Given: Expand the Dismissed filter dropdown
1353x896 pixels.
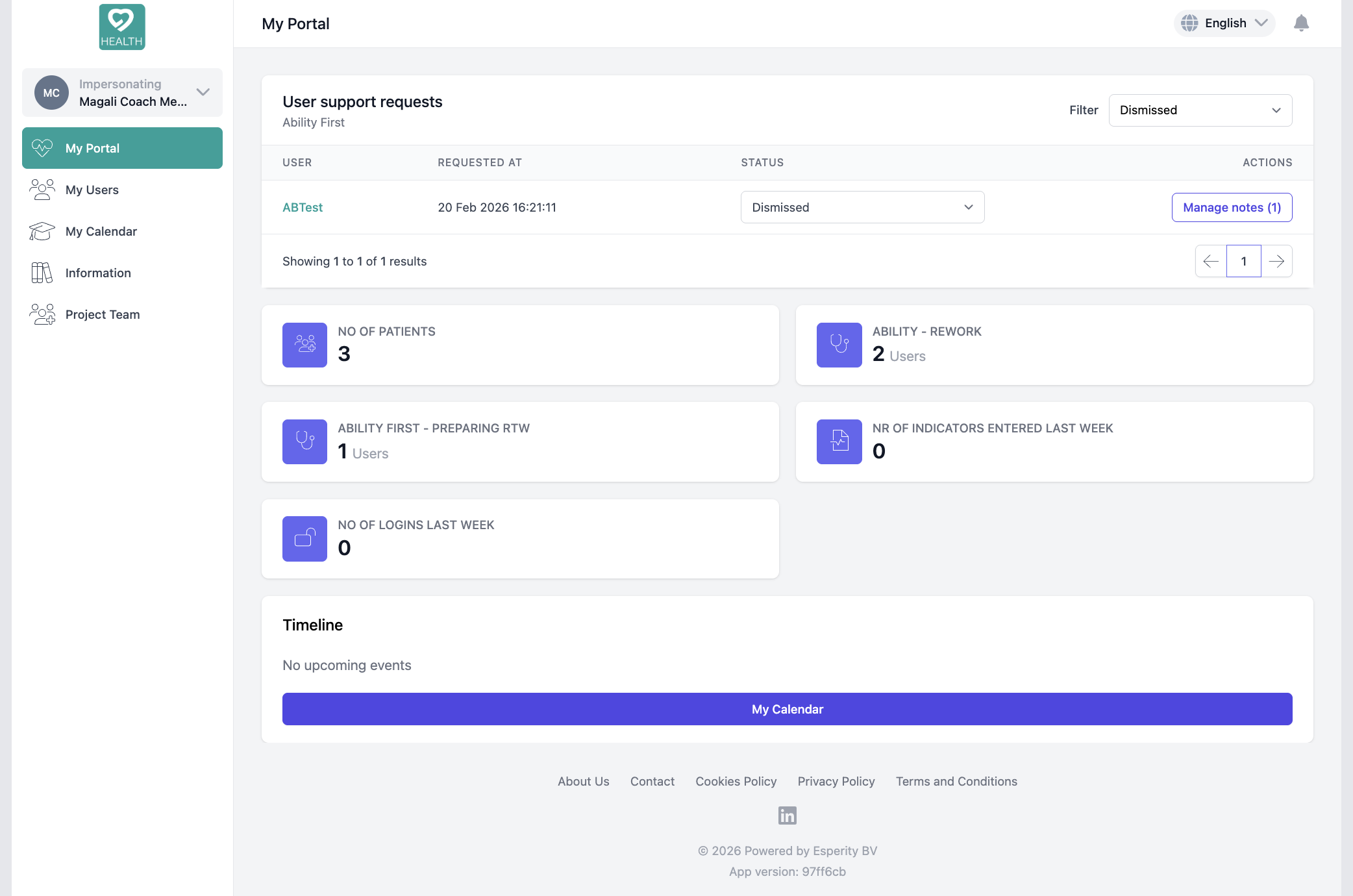Looking at the screenshot, I should click(1200, 110).
